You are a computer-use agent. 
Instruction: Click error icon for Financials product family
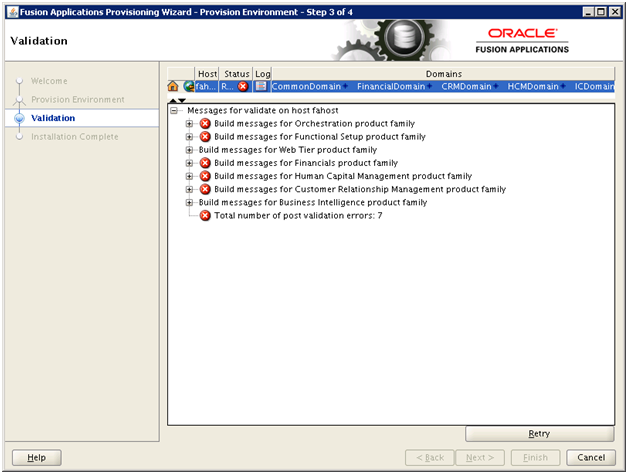pos(205,163)
